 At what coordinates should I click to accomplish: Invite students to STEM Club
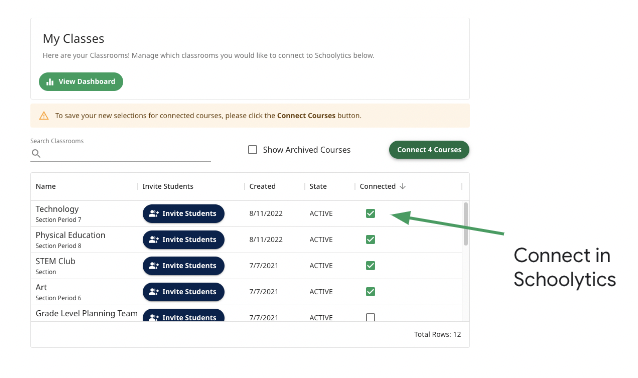(x=184, y=266)
